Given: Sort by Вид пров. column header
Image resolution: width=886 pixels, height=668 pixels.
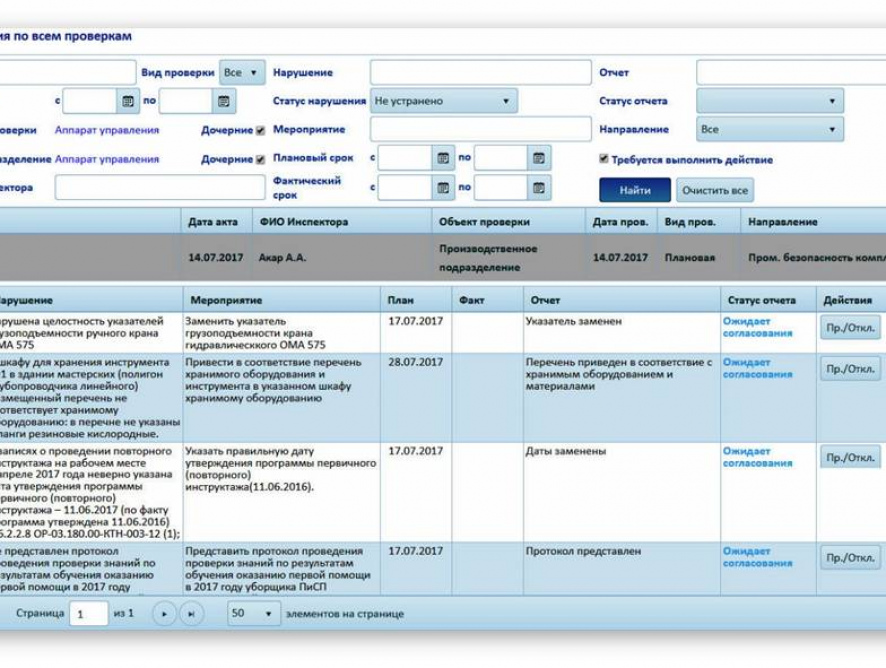Looking at the screenshot, I should tap(699, 222).
